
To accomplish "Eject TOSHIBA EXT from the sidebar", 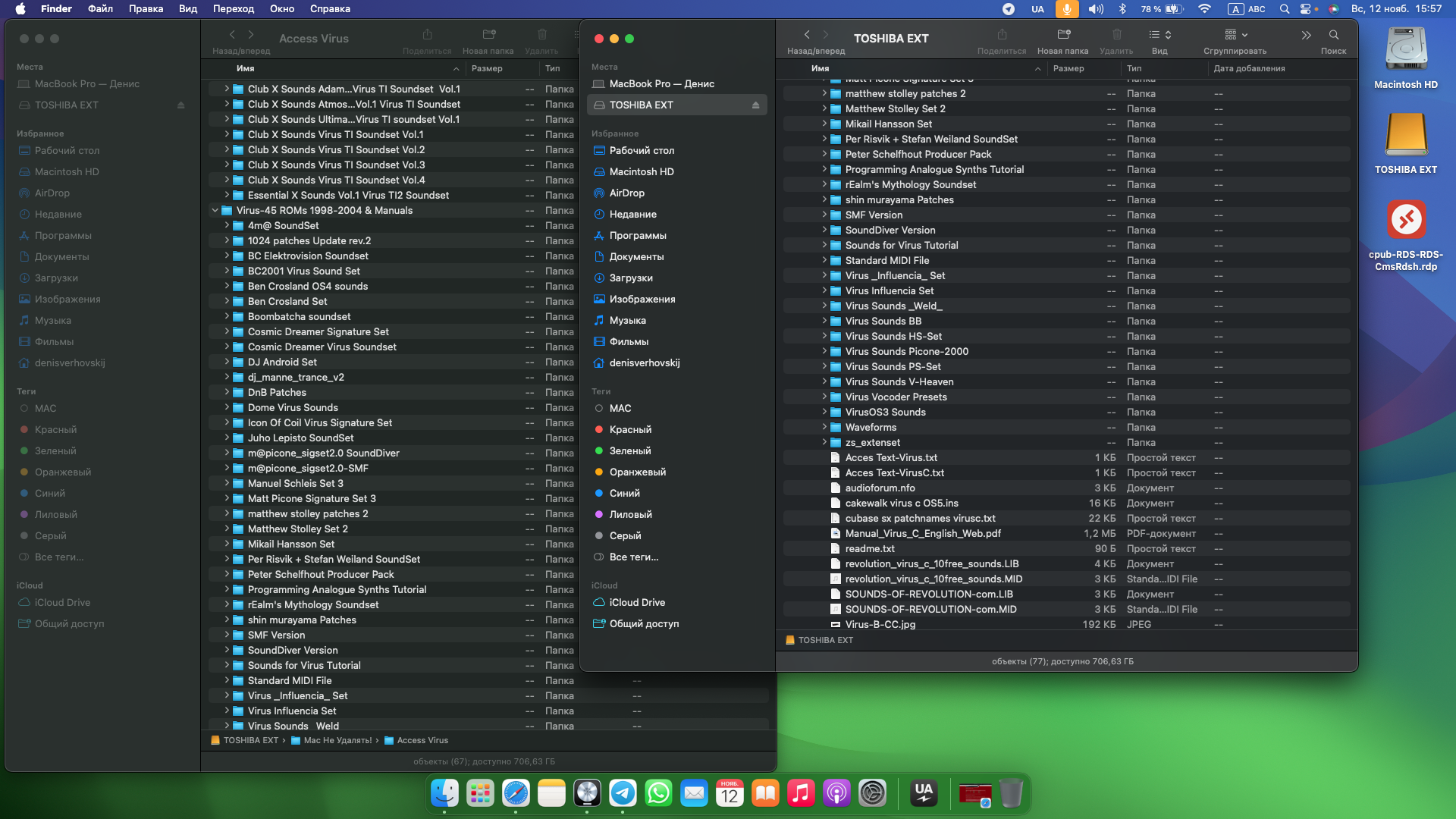I will [755, 105].
